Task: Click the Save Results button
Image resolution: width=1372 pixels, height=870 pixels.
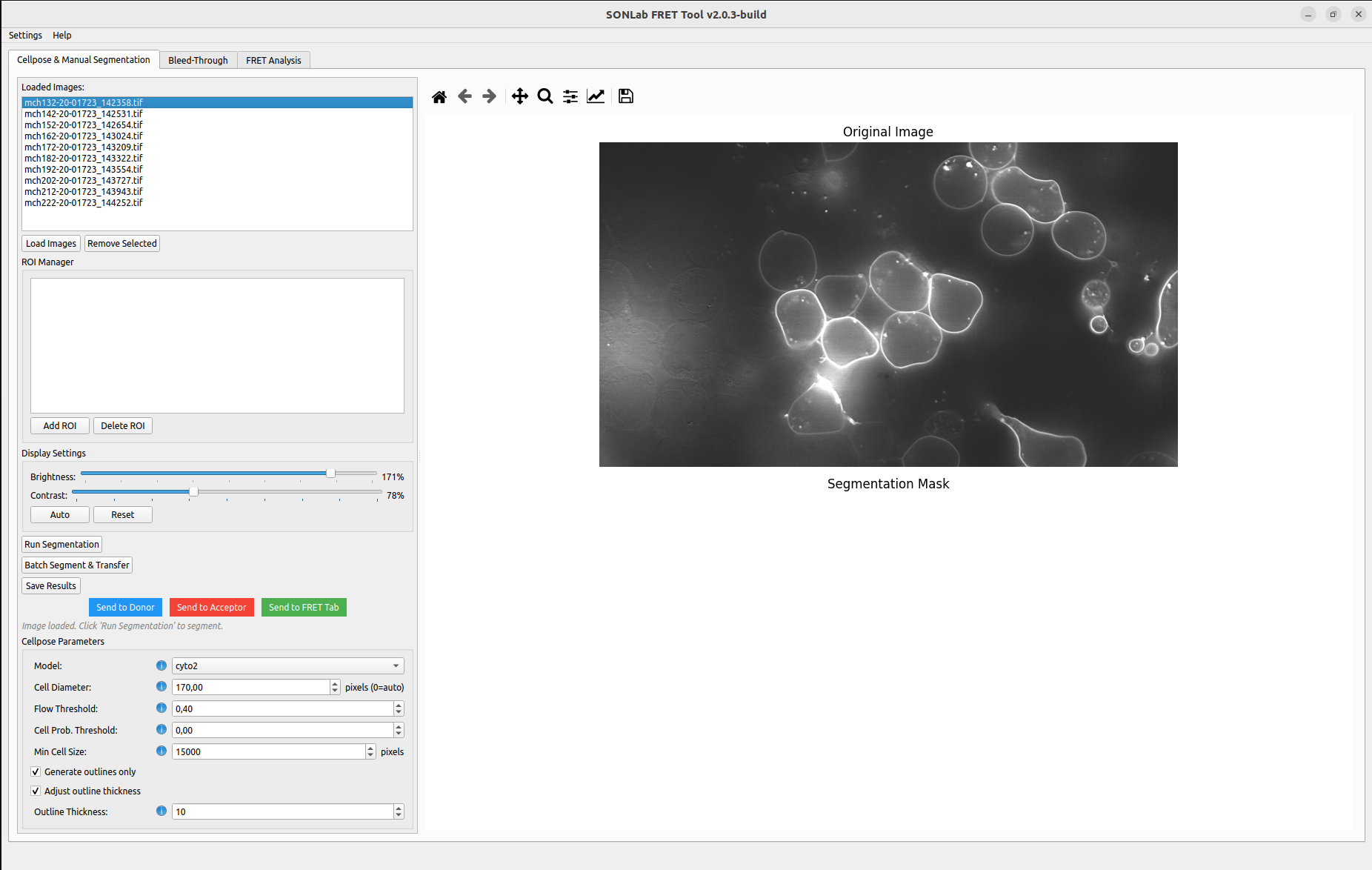Action: [51, 585]
